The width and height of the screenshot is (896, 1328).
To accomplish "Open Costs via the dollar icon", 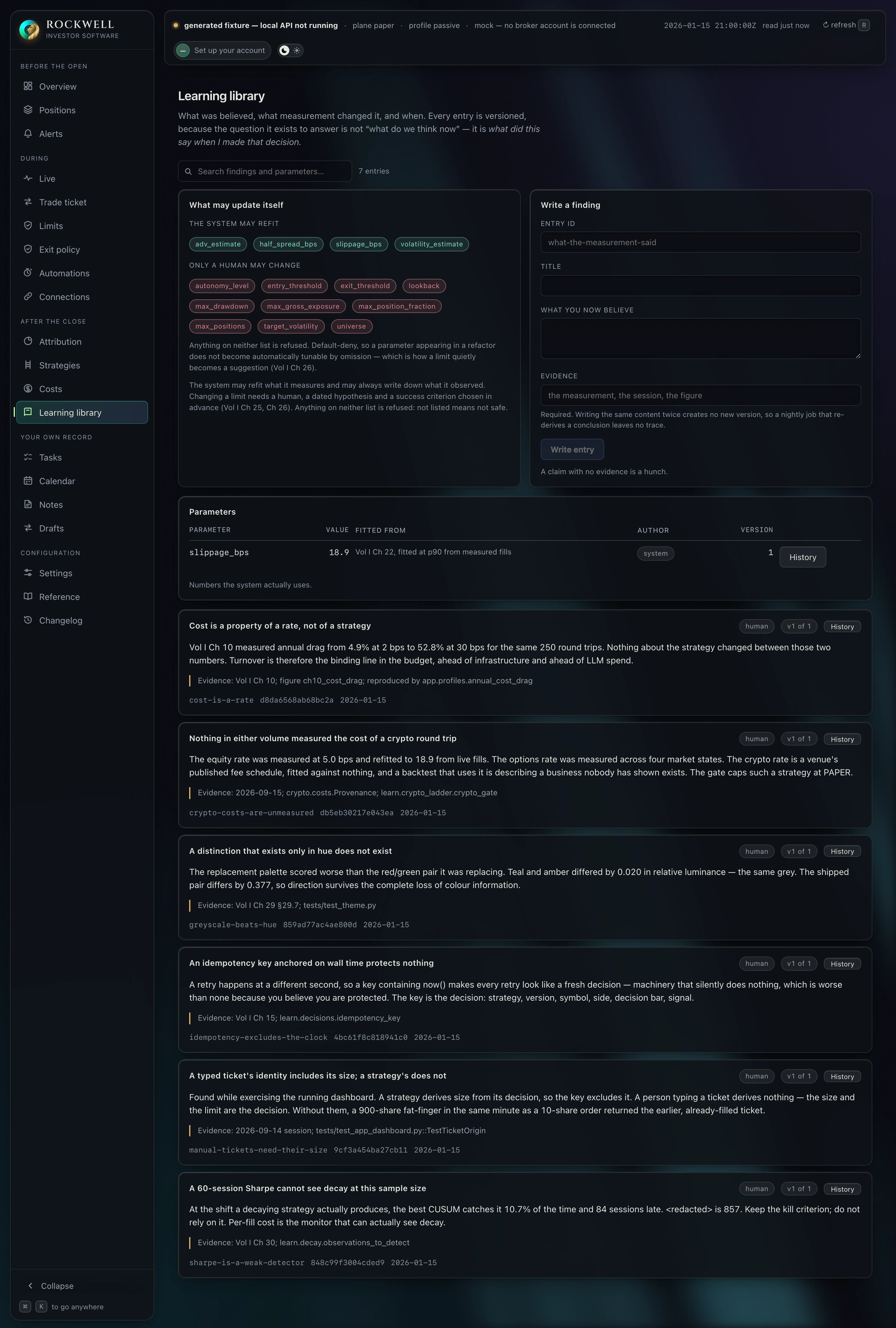I will point(27,389).
